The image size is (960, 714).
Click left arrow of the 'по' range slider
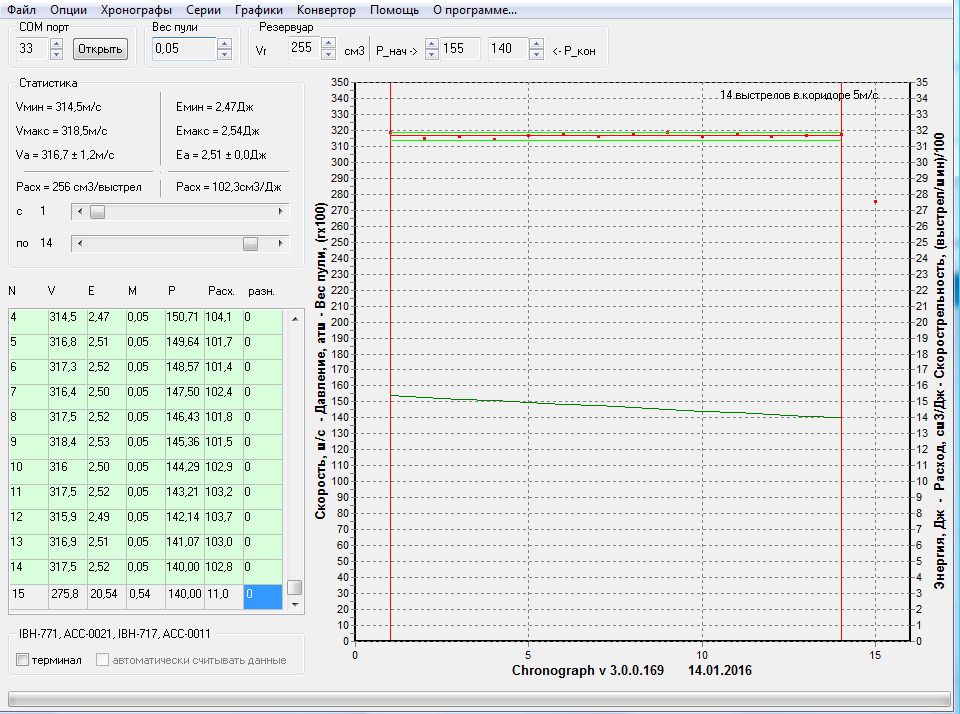click(x=80, y=243)
